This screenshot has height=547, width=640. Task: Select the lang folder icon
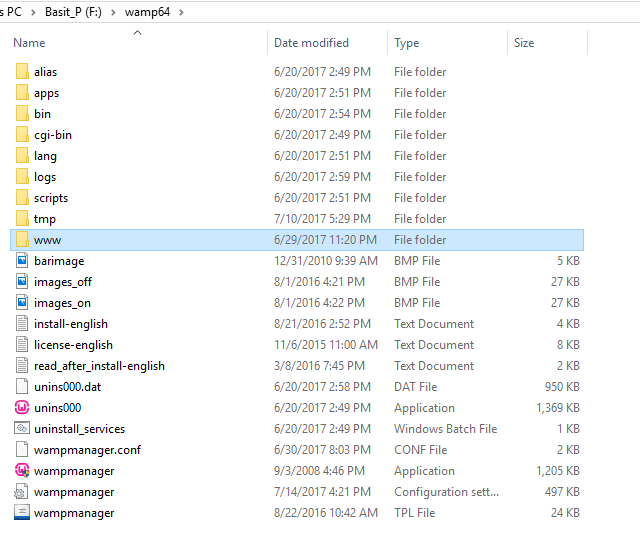[x=22, y=156]
